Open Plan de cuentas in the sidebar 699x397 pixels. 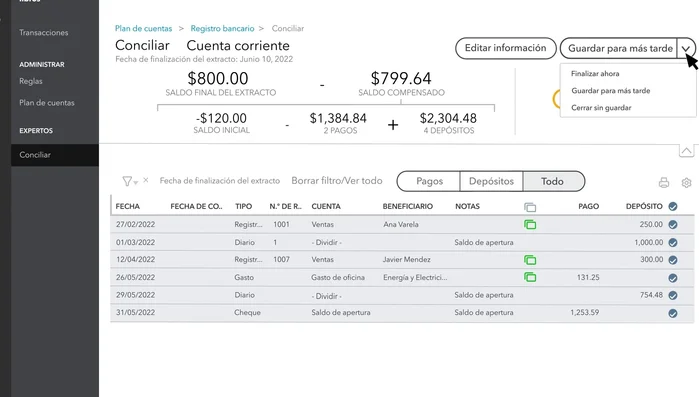[47, 102]
